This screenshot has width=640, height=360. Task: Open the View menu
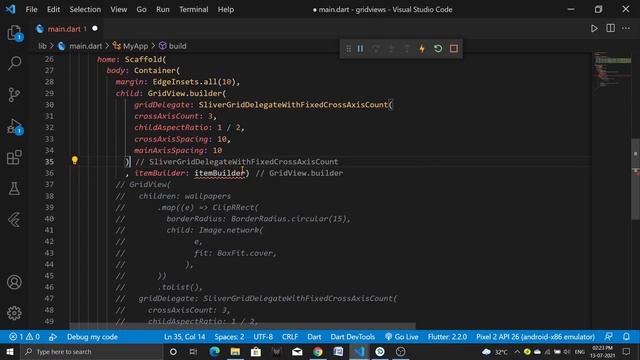pos(118,9)
